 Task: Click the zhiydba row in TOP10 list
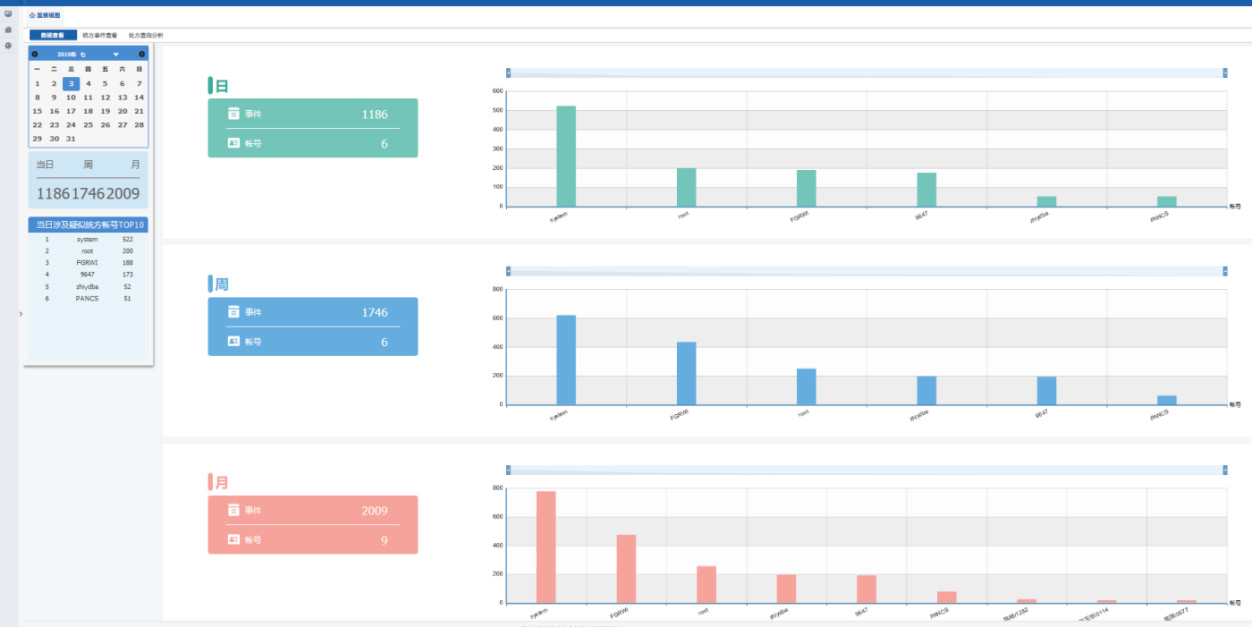click(x=88, y=286)
